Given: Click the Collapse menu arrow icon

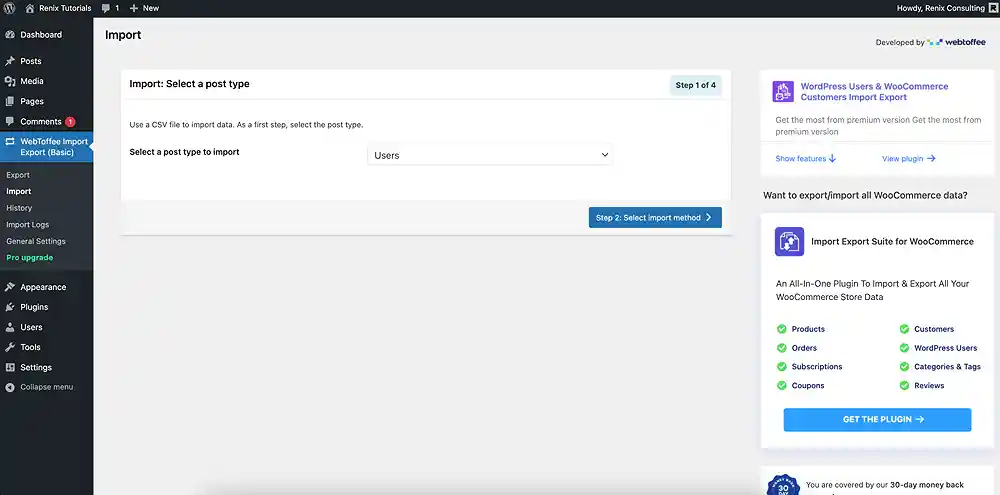Looking at the screenshot, I should click(x=10, y=387).
